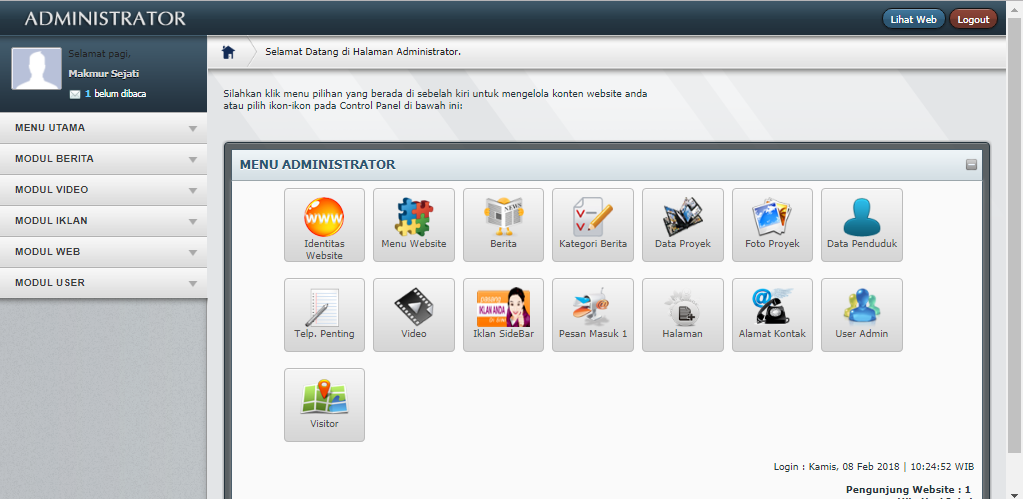
Task: Open the Foto Proyek icon
Action: tap(772, 224)
